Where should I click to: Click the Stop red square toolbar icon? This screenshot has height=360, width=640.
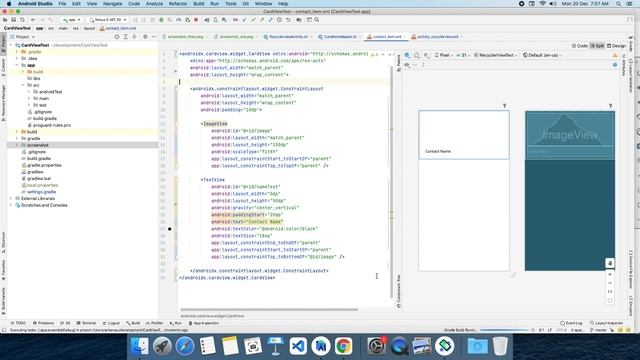coord(196,20)
